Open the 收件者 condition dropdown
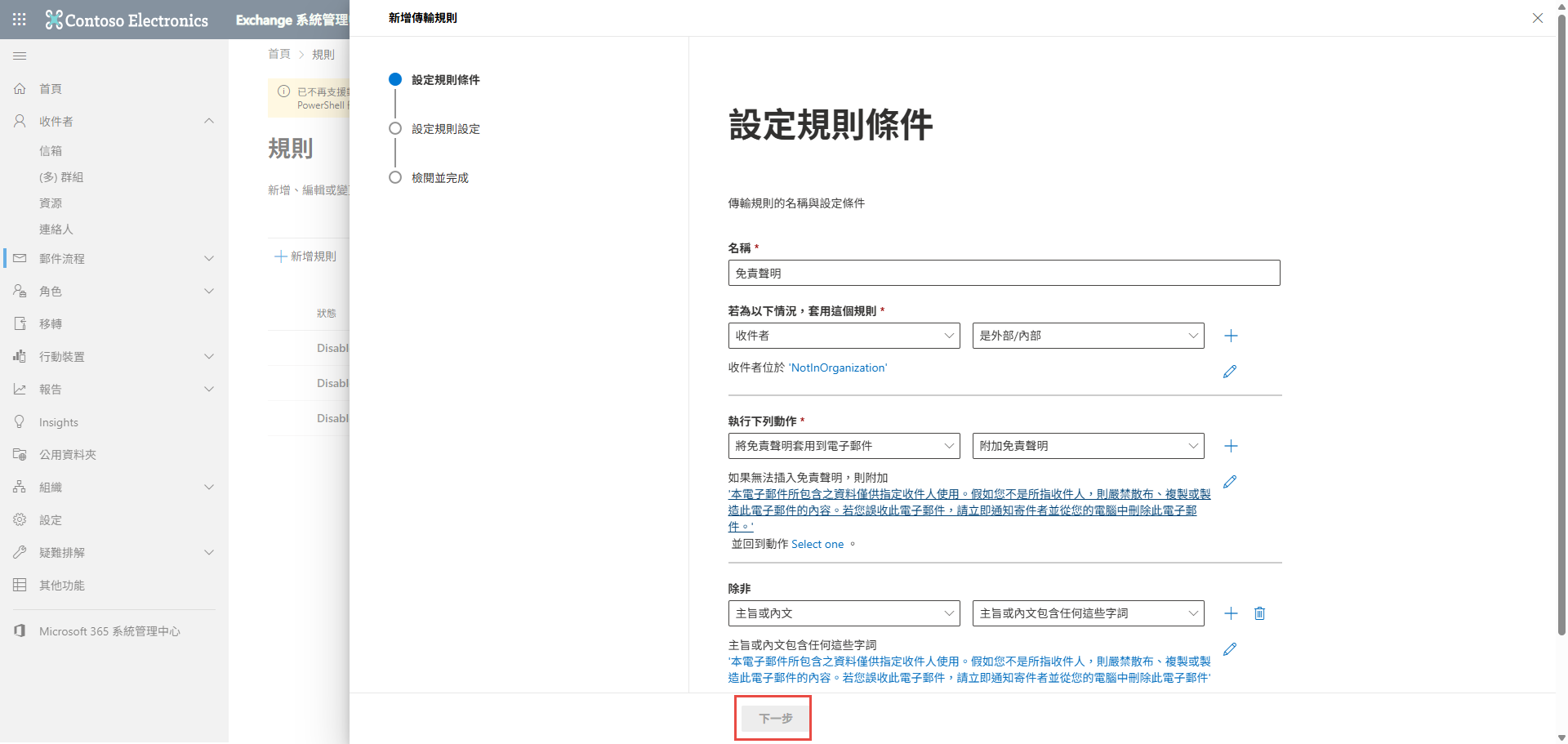This screenshot has height=744, width=1568. [844, 336]
